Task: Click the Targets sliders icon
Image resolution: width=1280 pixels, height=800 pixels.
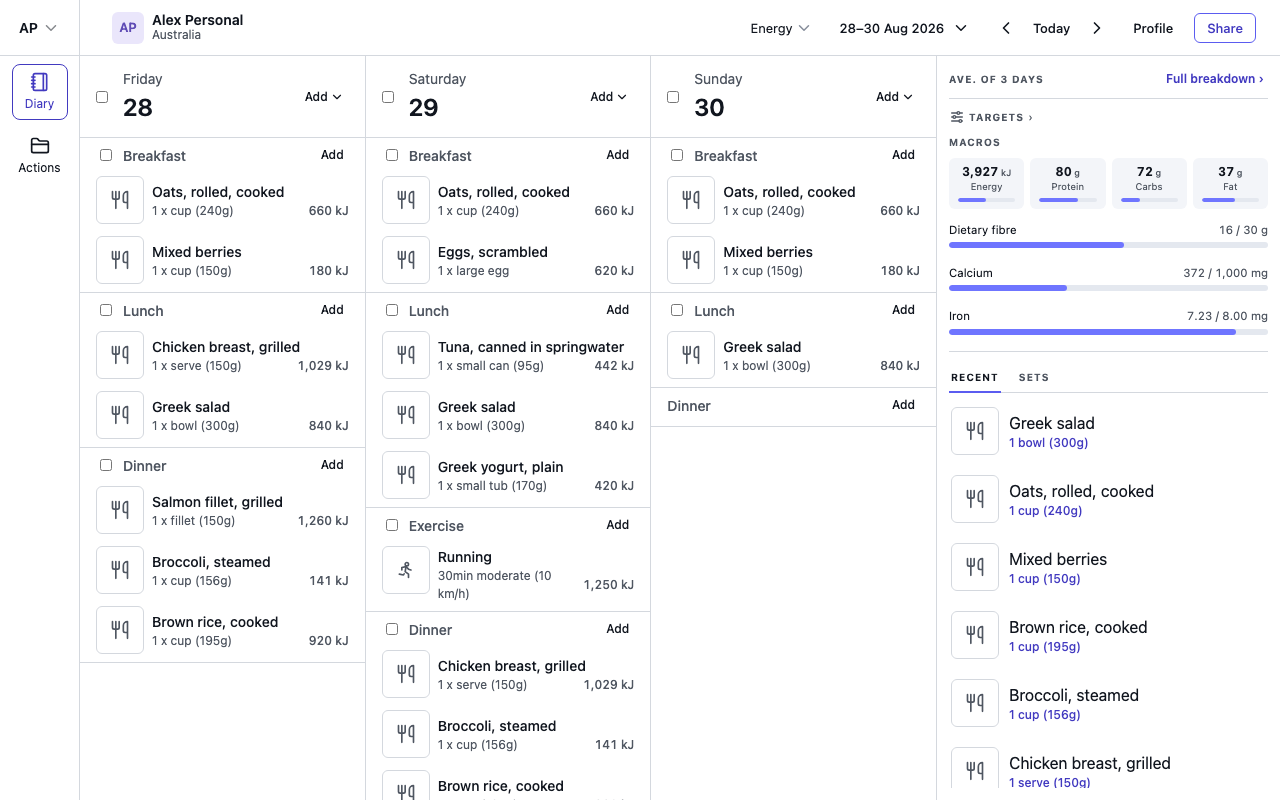Action: click(x=957, y=117)
